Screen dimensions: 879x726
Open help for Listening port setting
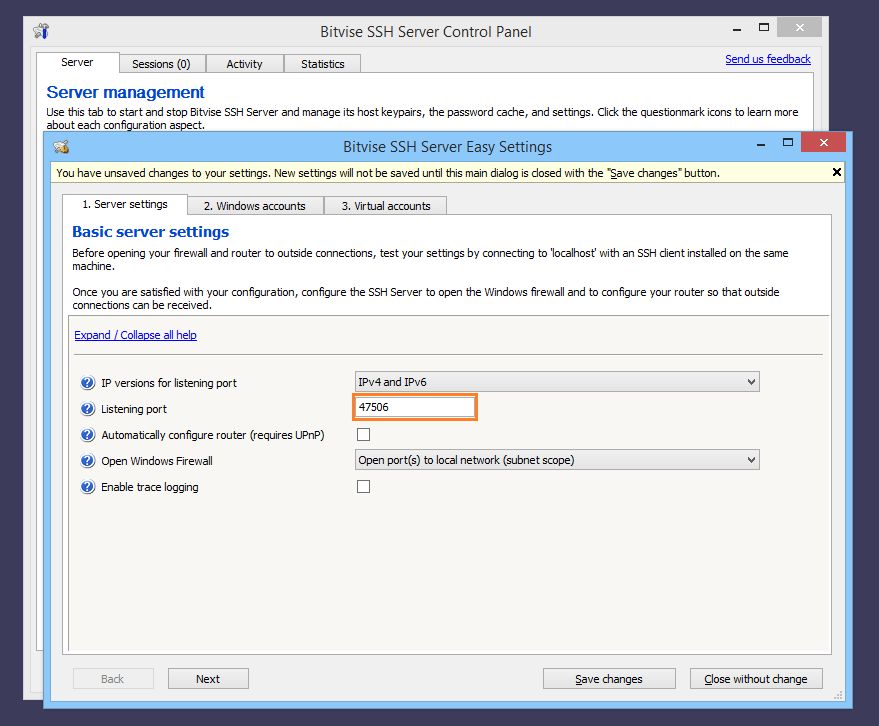point(88,408)
